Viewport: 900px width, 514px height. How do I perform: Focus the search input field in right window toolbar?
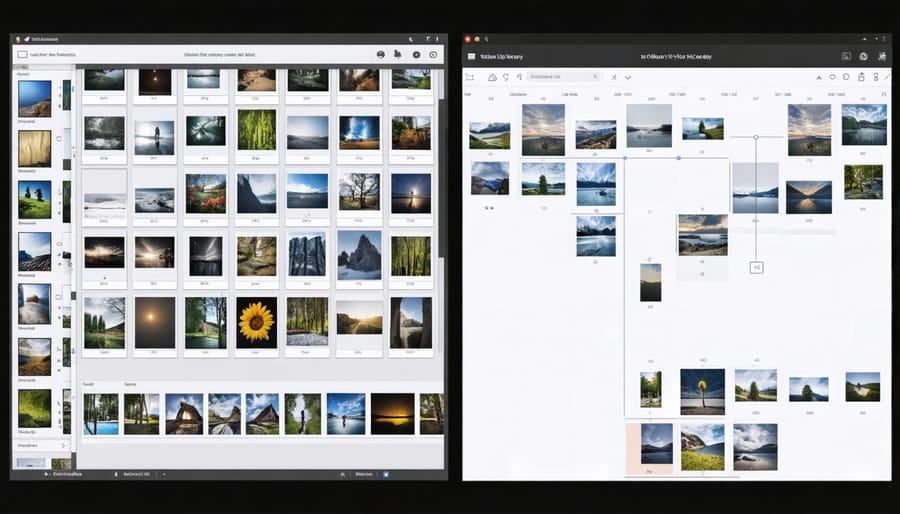[x=563, y=76]
